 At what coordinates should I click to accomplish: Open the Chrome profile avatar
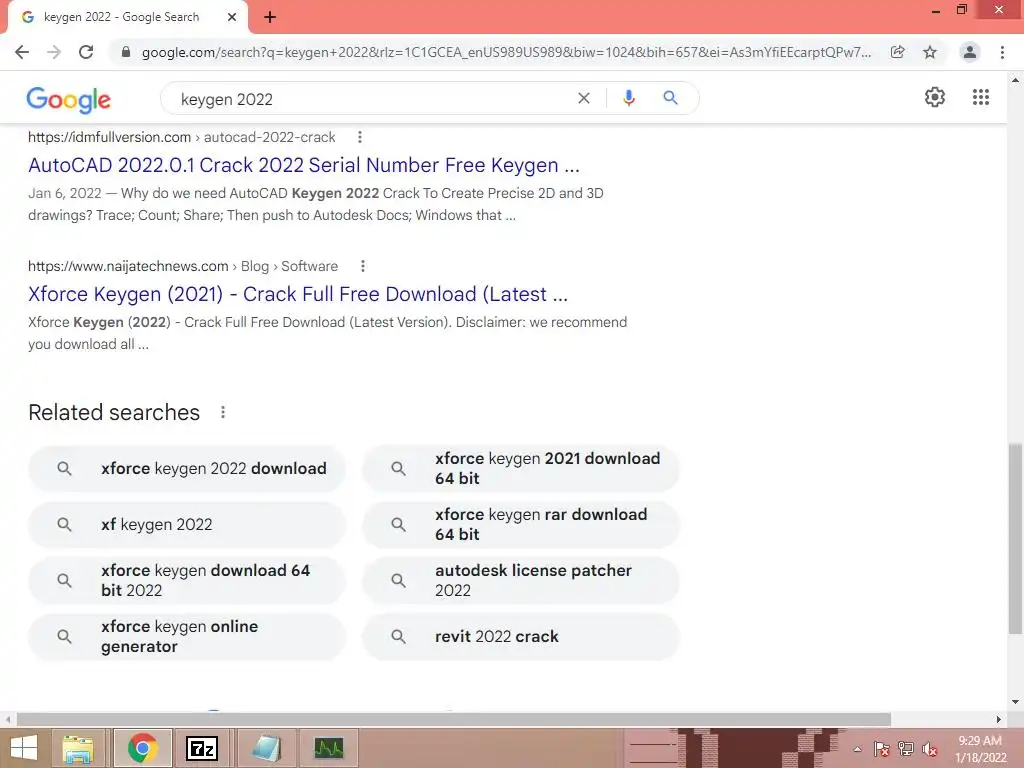click(970, 52)
